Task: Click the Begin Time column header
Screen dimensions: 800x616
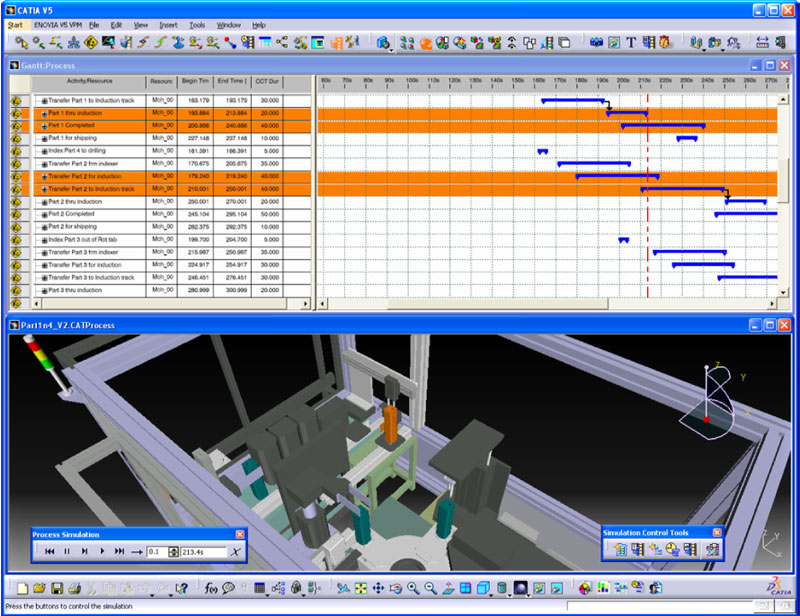Action: coord(195,82)
